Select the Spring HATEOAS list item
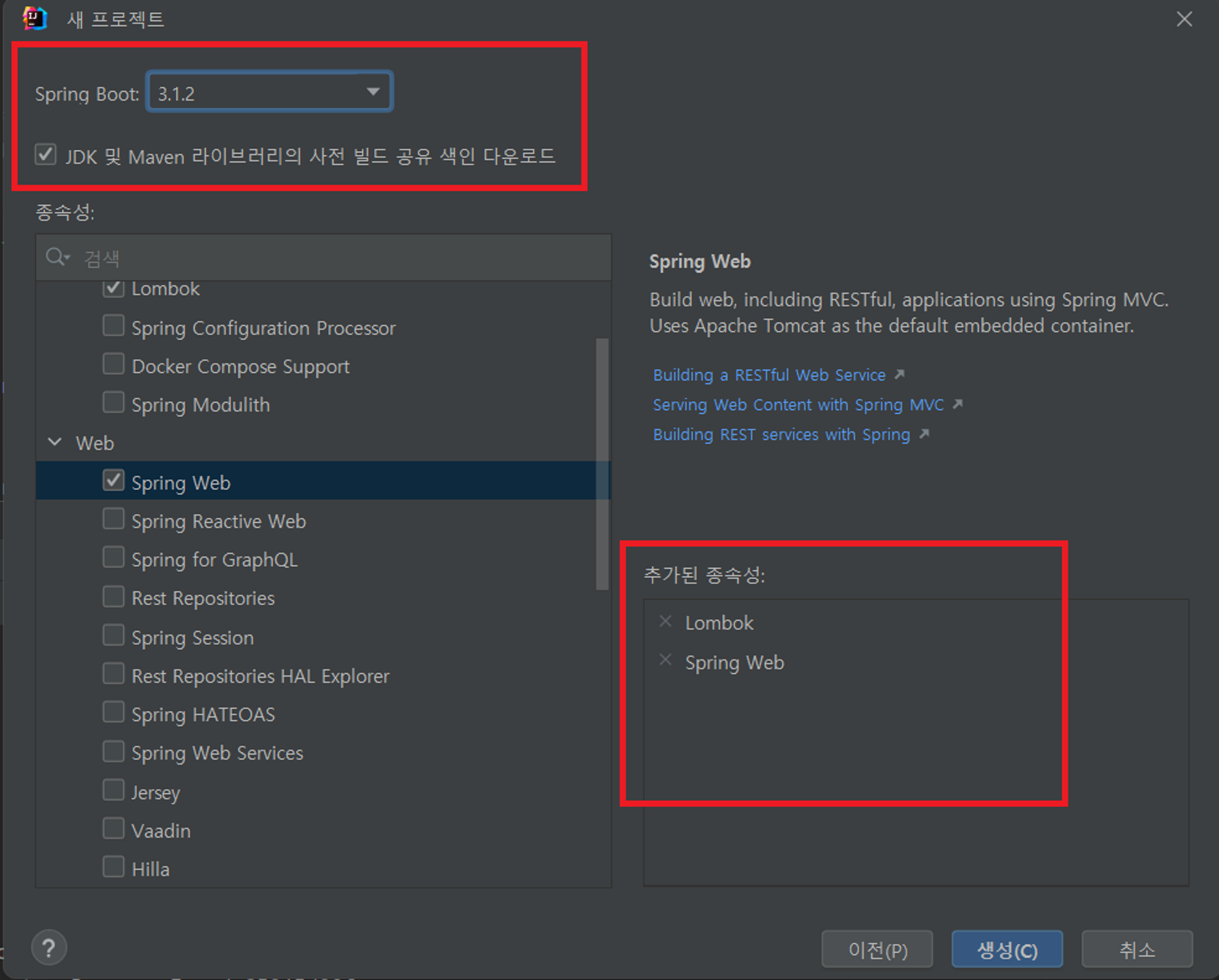 click(203, 714)
